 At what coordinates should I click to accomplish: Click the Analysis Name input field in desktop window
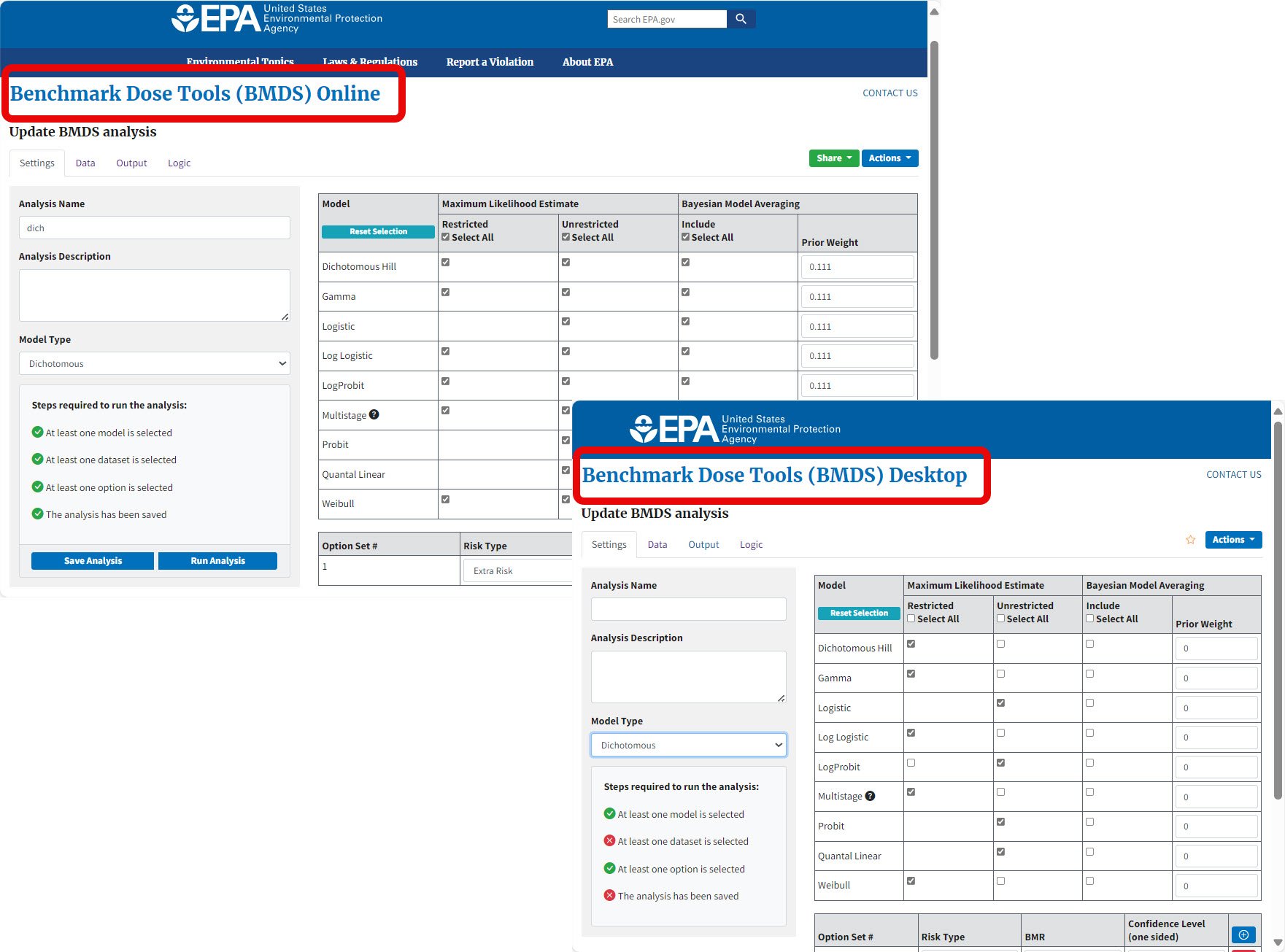coord(687,608)
